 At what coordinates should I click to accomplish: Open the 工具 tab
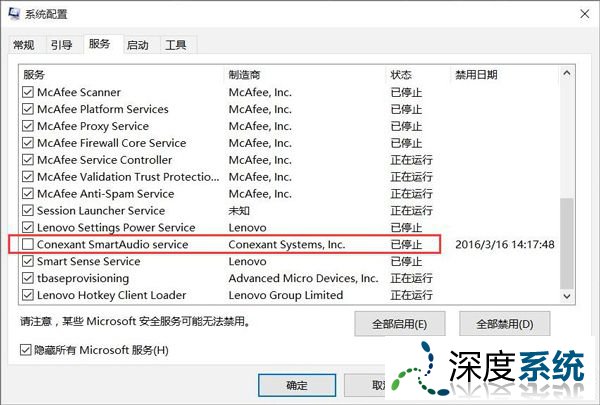pos(176,45)
